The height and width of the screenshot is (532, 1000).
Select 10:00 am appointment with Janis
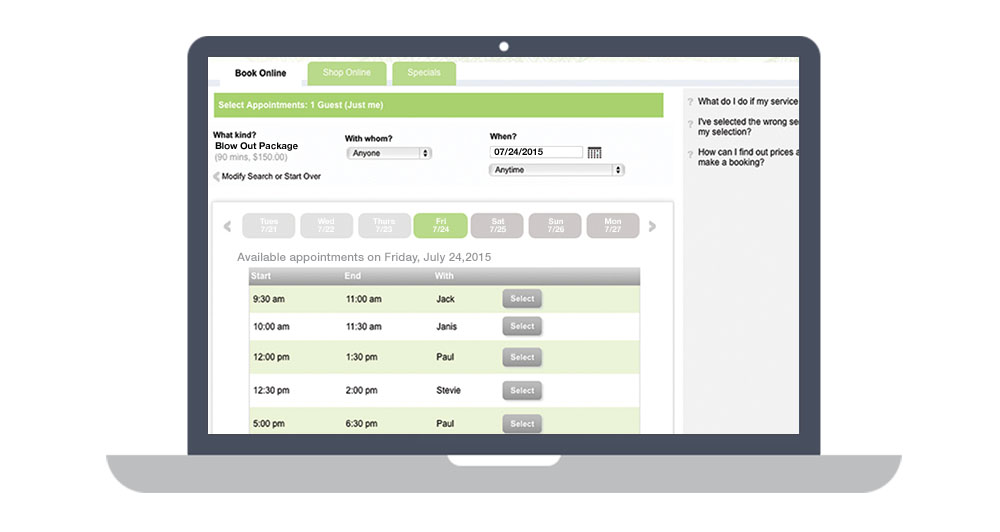point(522,326)
